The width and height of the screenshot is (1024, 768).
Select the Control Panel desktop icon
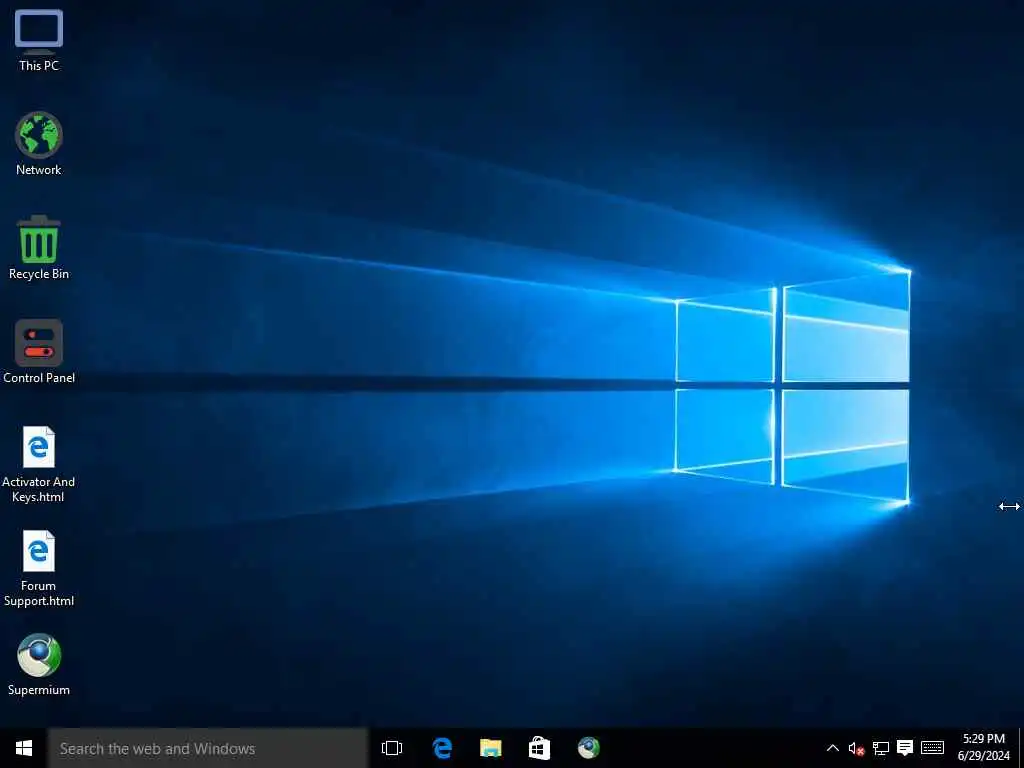[x=39, y=352]
